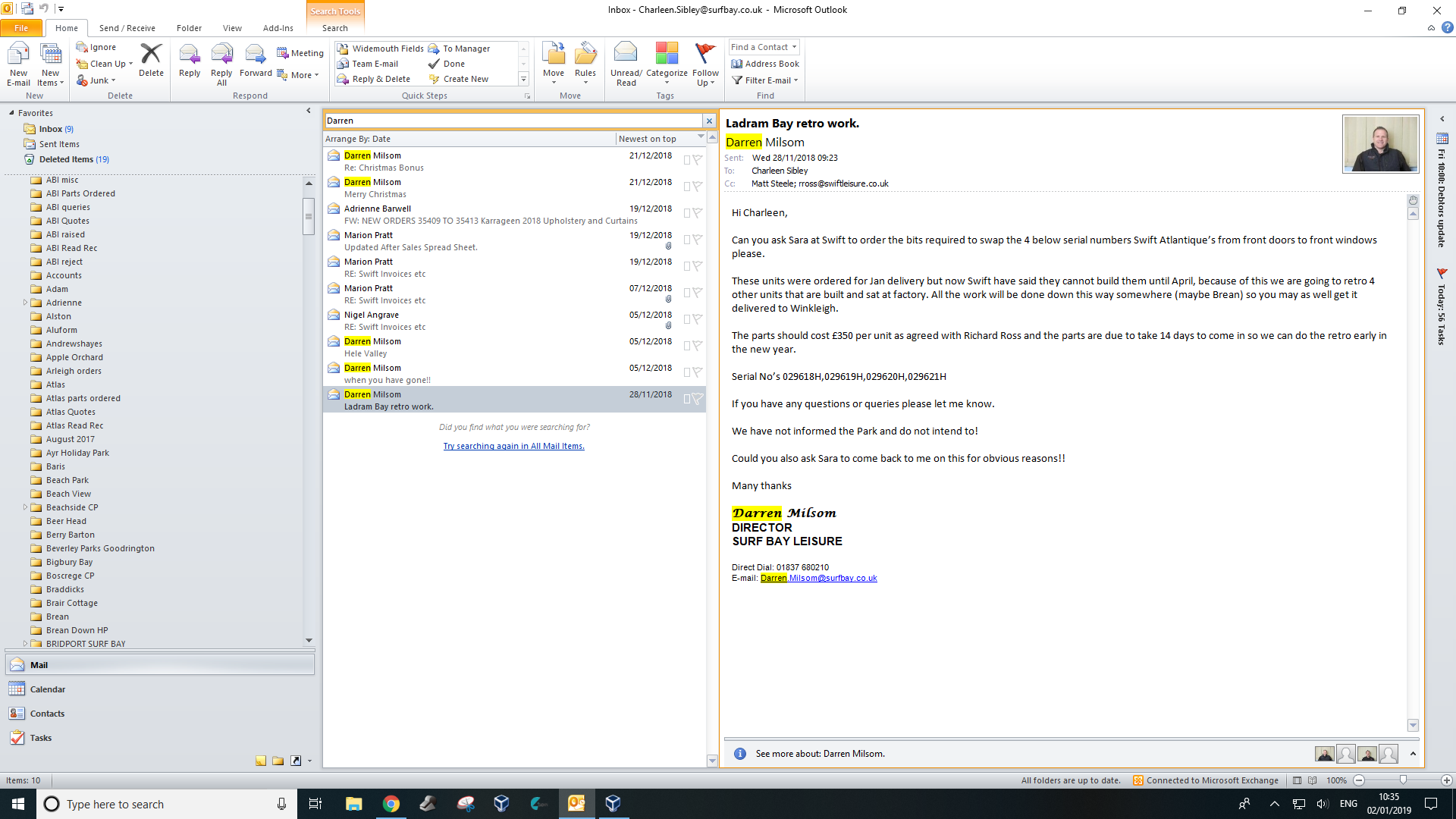Click Try searching again in All Mail Items

pos(513,446)
